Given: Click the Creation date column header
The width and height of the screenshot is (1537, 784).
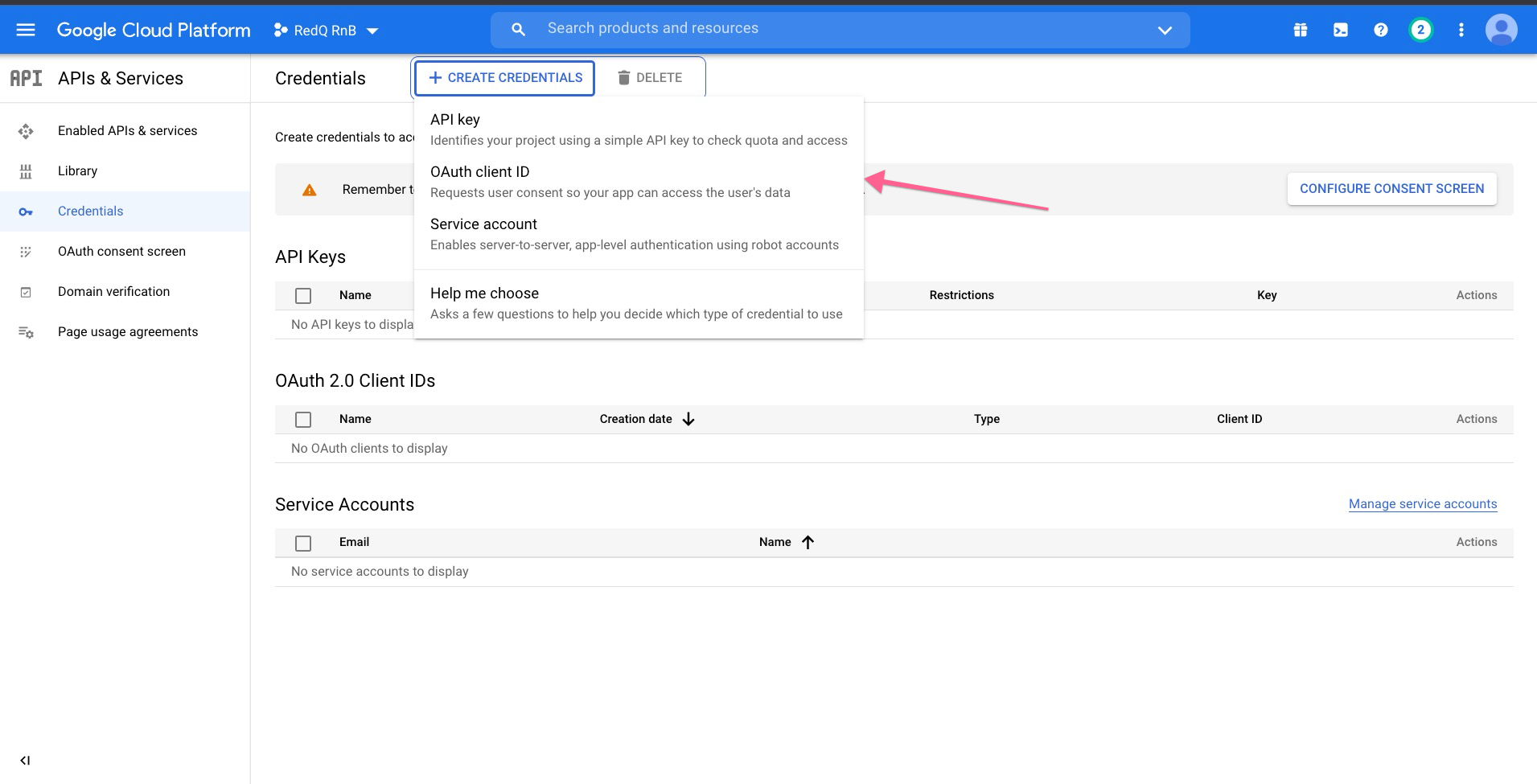Looking at the screenshot, I should tap(635, 419).
